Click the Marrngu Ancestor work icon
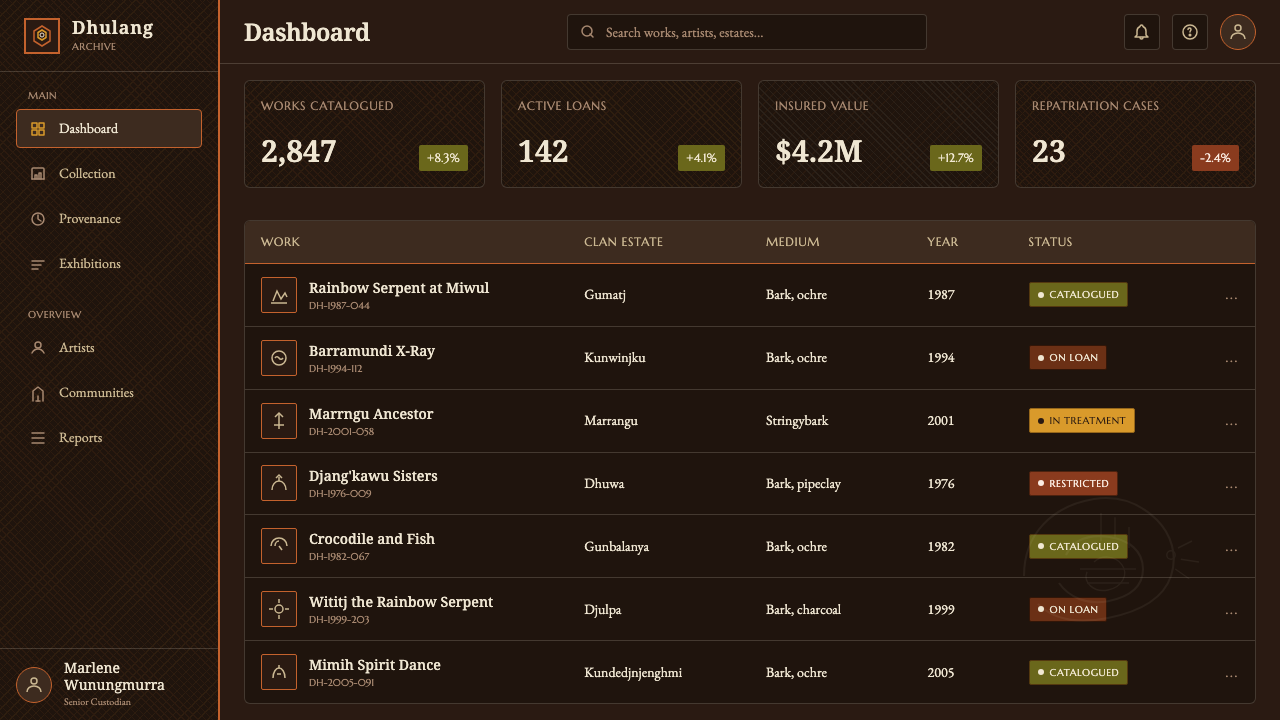The height and width of the screenshot is (720, 1280). [279, 421]
